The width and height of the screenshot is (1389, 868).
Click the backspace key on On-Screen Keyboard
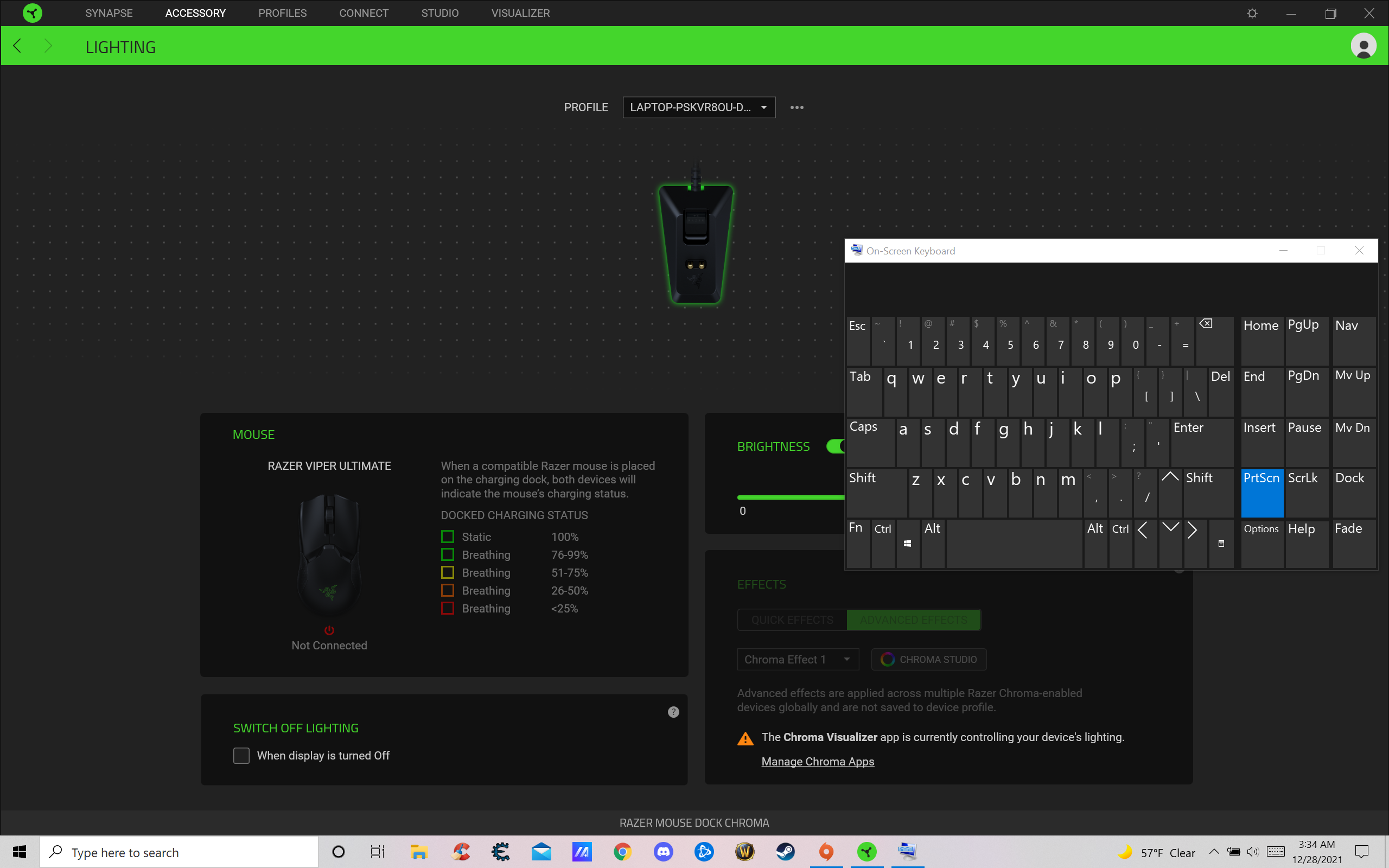(x=1214, y=341)
